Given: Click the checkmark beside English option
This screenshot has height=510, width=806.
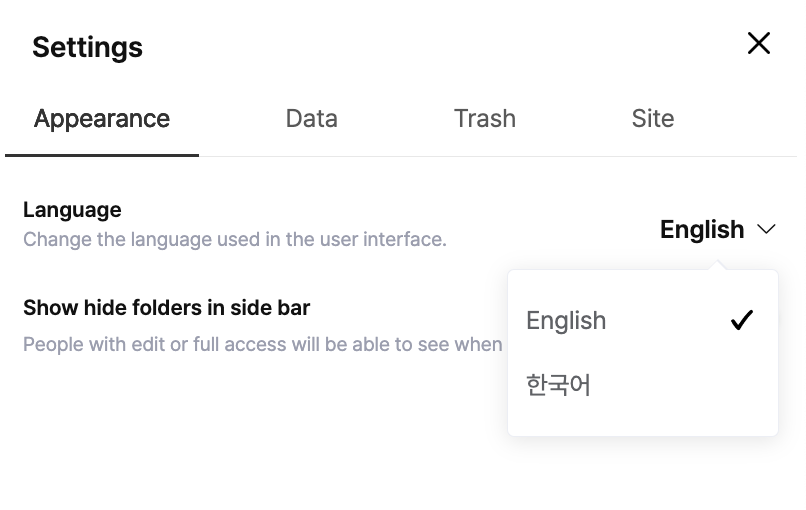Looking at the screenshot, I should click(x=741, y=321).
